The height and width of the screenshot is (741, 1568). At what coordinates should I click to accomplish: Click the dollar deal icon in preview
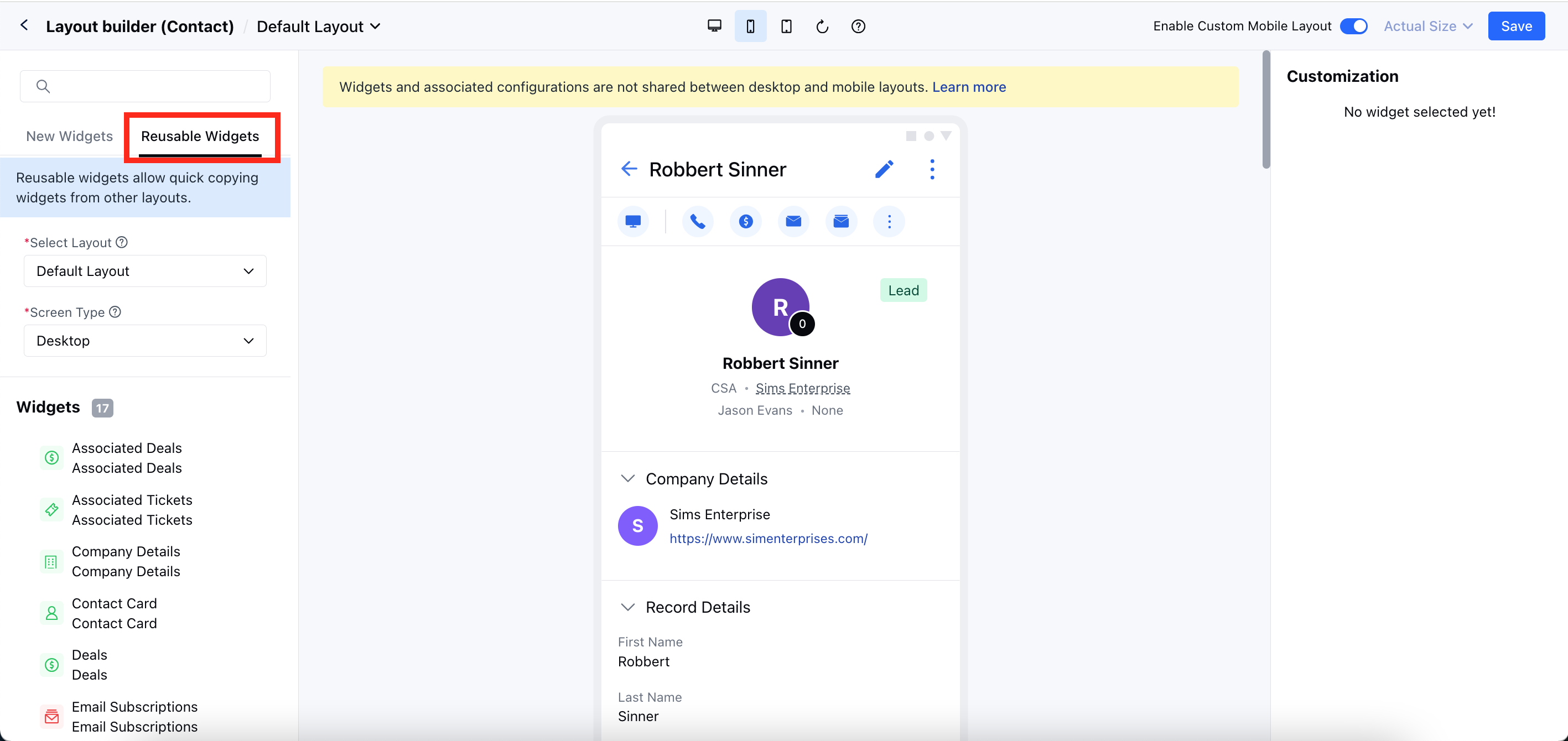coord(746,221)
